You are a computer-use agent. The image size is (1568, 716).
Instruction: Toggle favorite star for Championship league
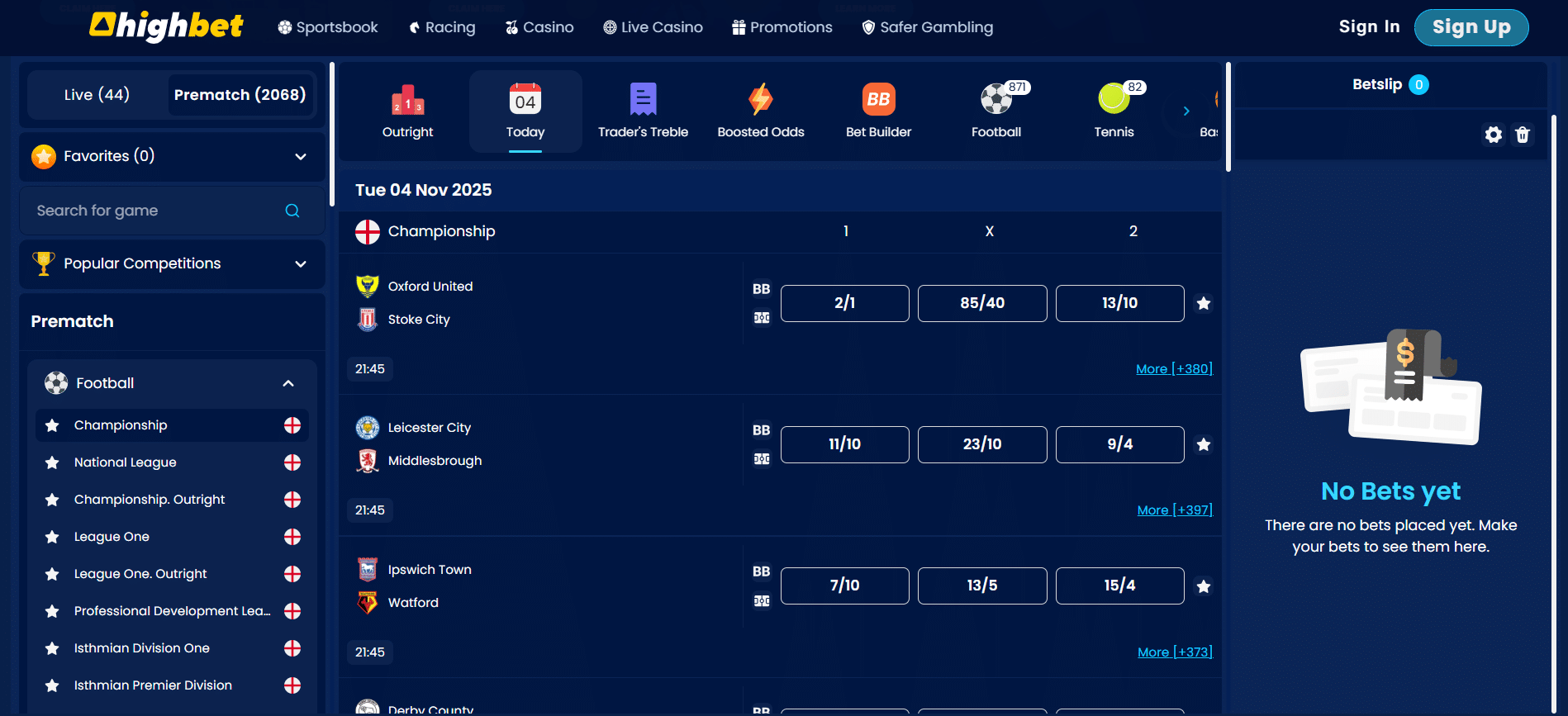click(x=52, y=425)
